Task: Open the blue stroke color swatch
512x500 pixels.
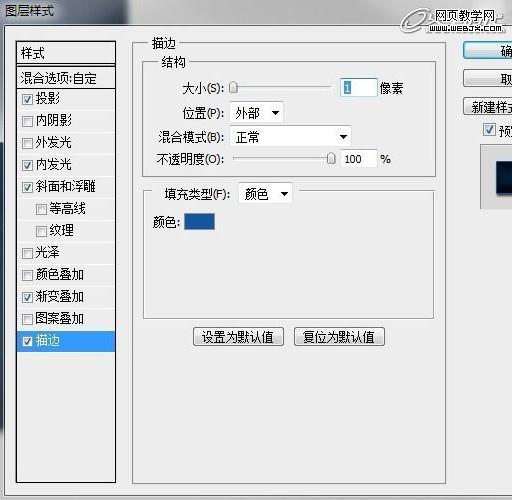Action: (199, 222)
